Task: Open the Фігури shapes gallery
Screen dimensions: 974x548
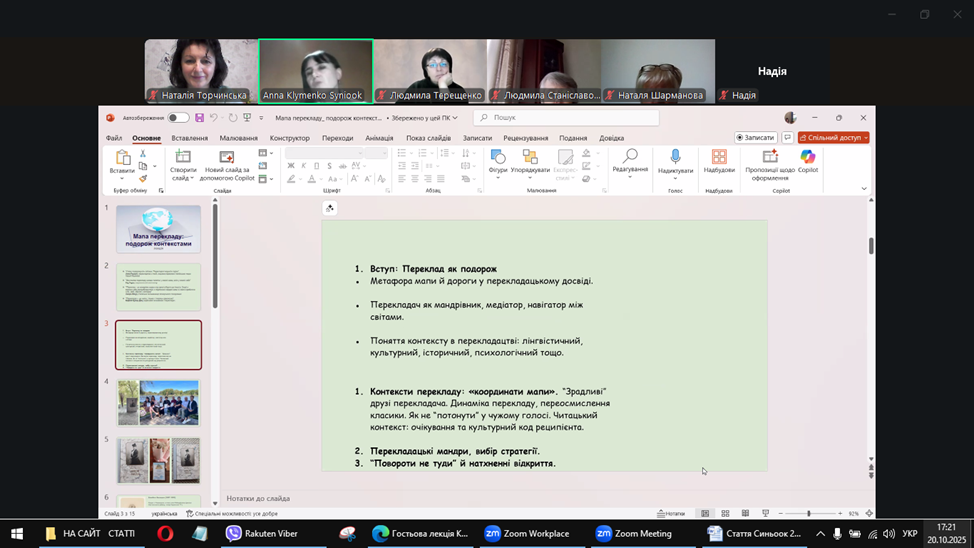Action: 498,161
